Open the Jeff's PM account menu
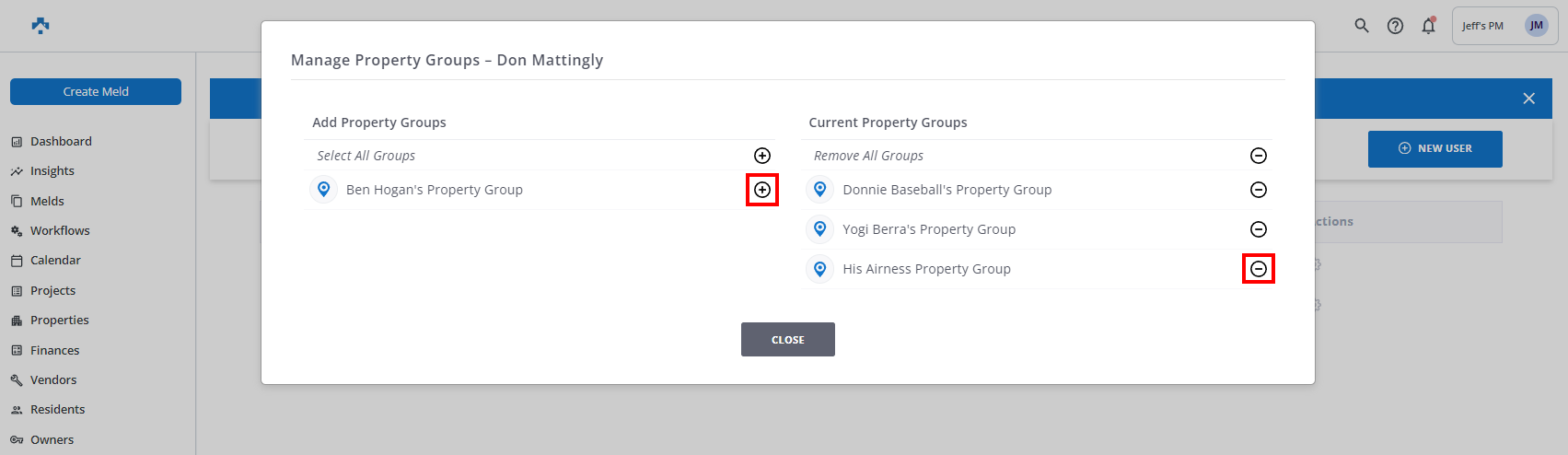 [1504, 26]
